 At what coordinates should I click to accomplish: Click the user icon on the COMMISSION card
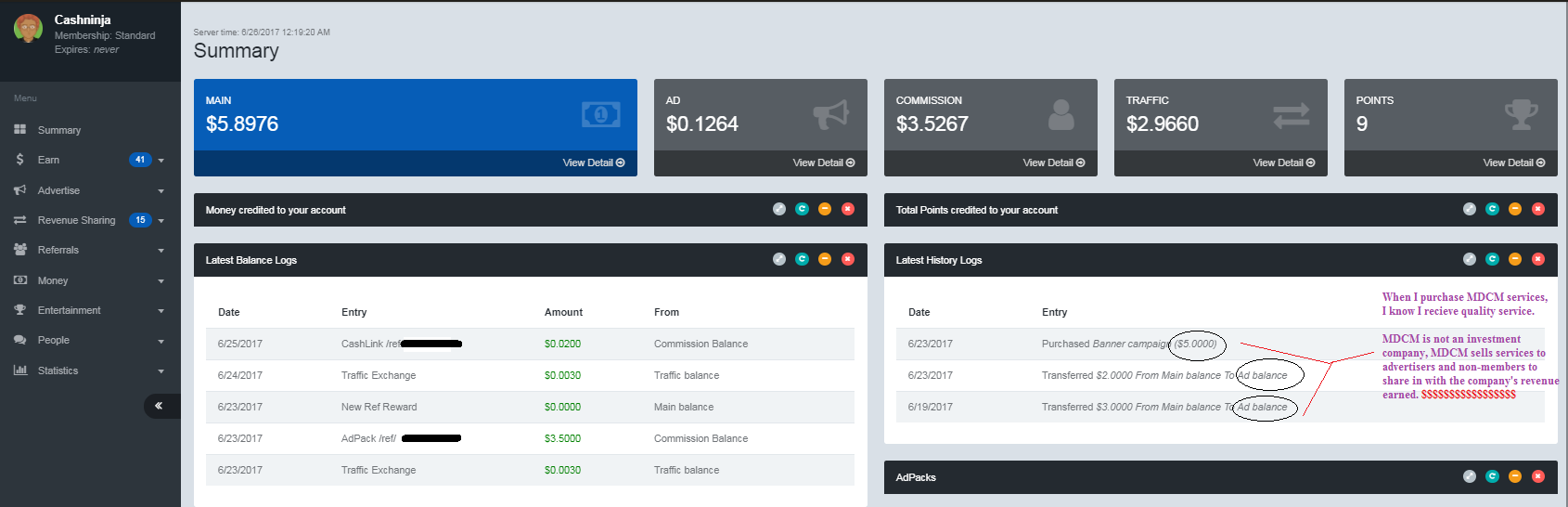1061,114
